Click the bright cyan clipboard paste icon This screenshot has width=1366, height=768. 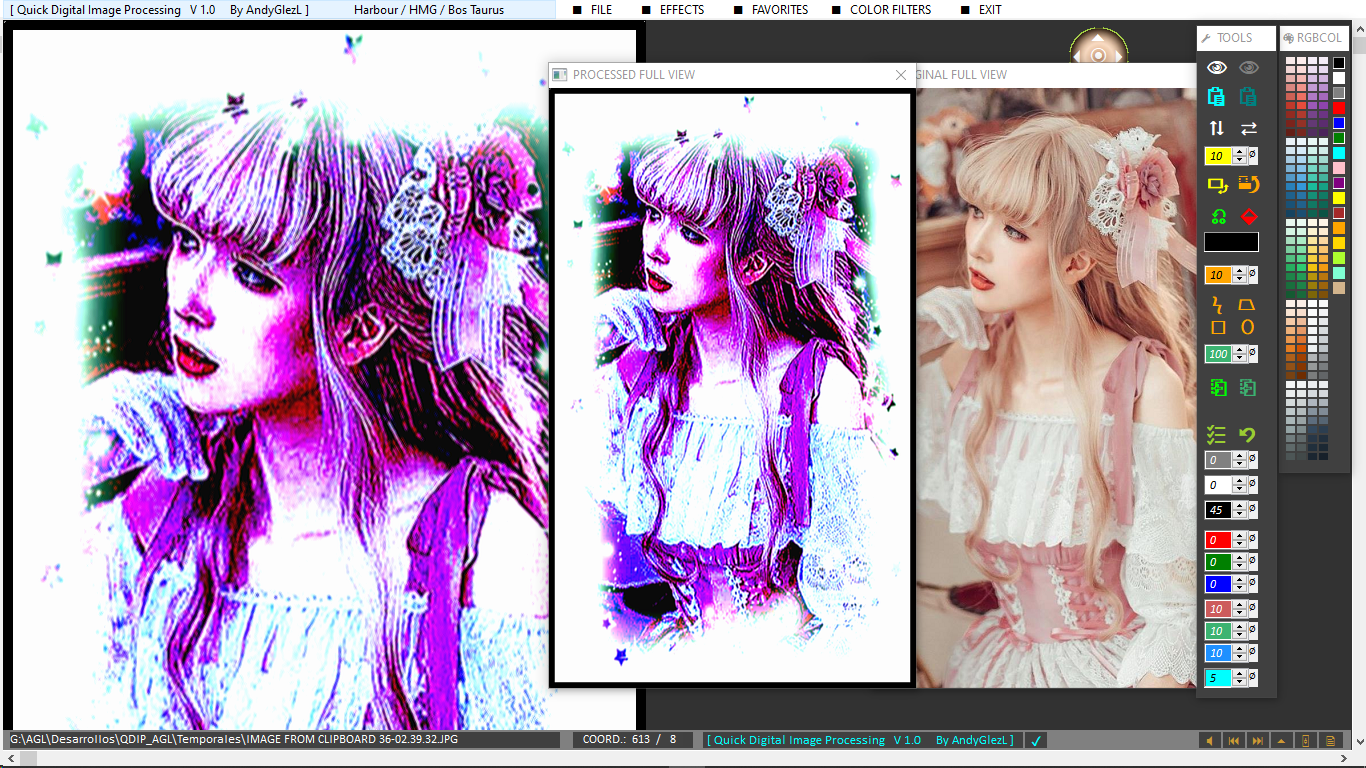(1216, 97)
